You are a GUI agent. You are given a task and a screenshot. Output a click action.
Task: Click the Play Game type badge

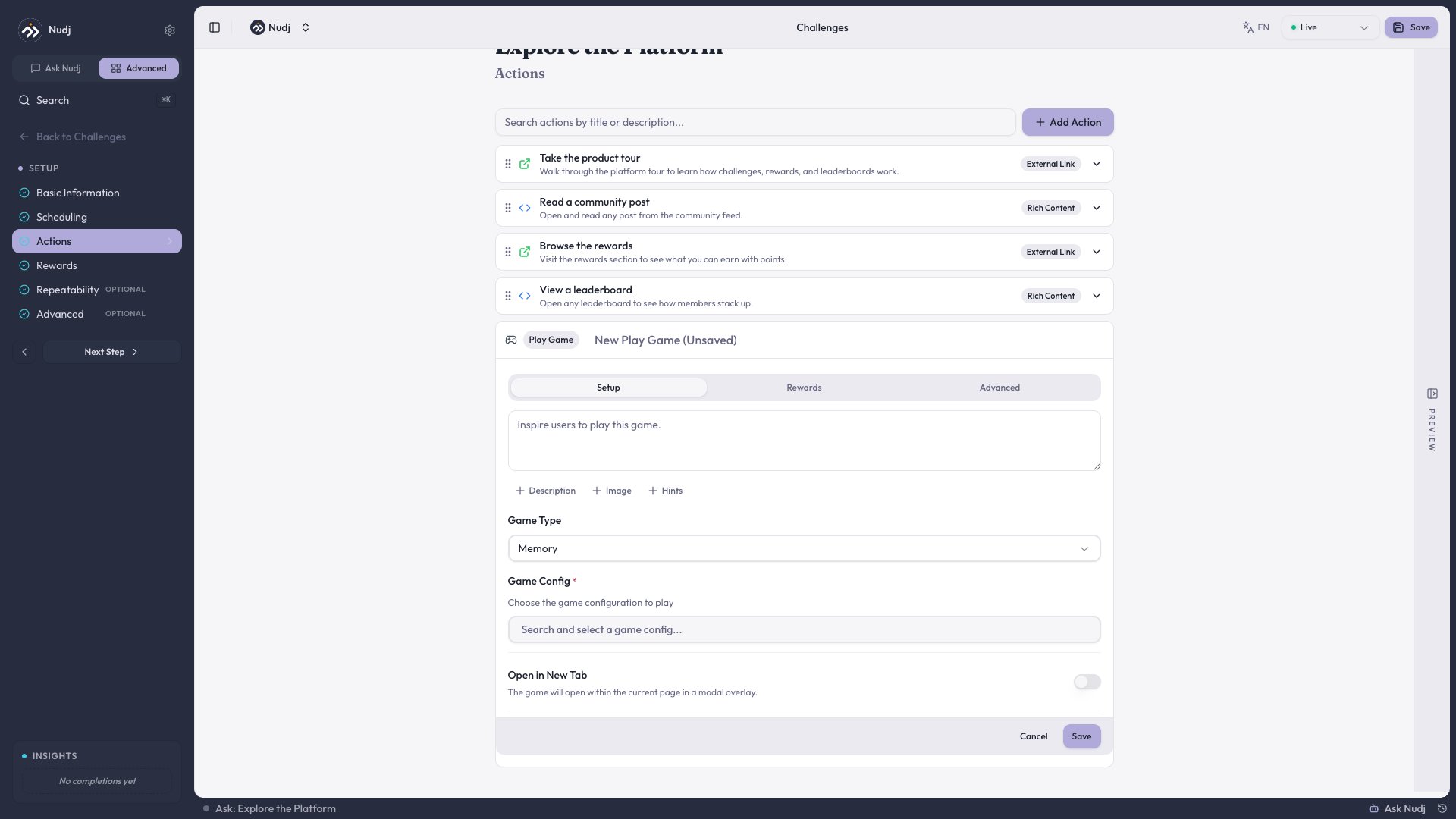point(551,340)
